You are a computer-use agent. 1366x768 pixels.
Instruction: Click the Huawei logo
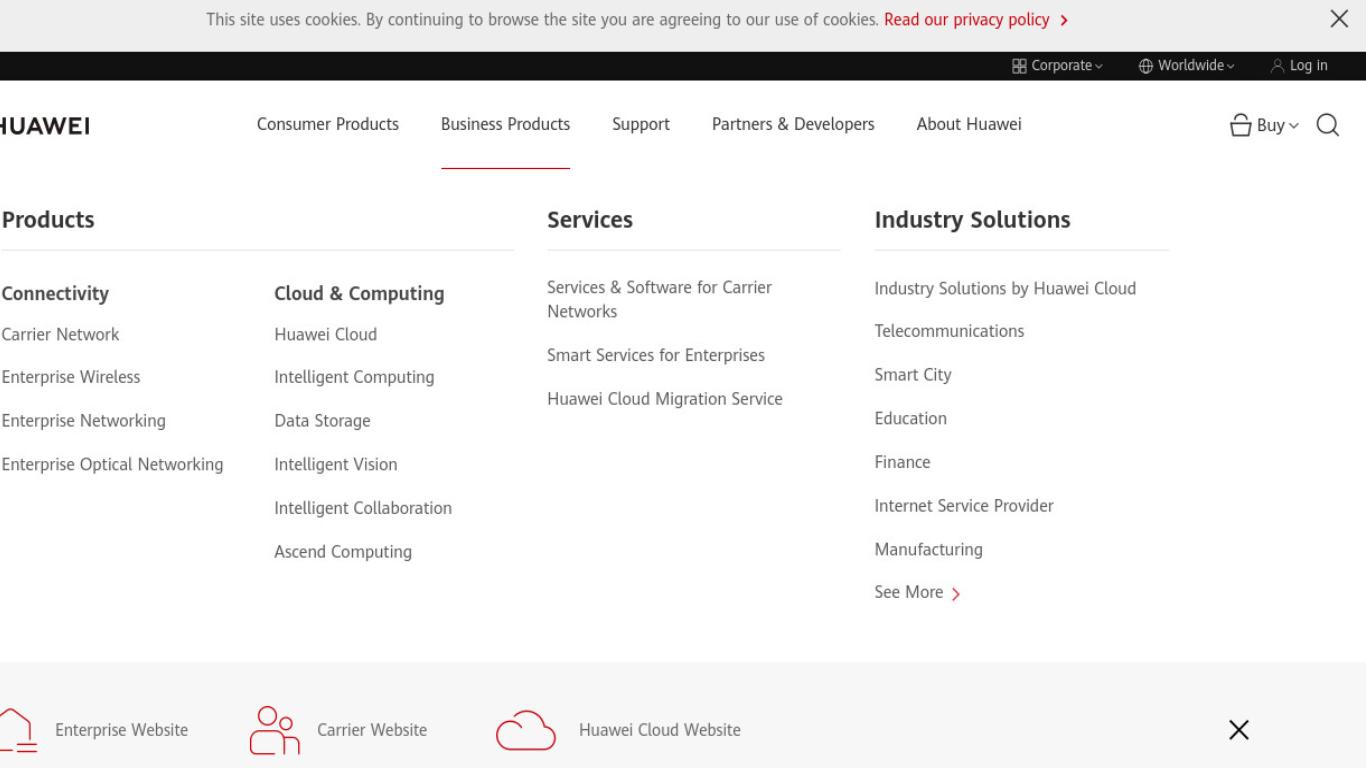45,125
